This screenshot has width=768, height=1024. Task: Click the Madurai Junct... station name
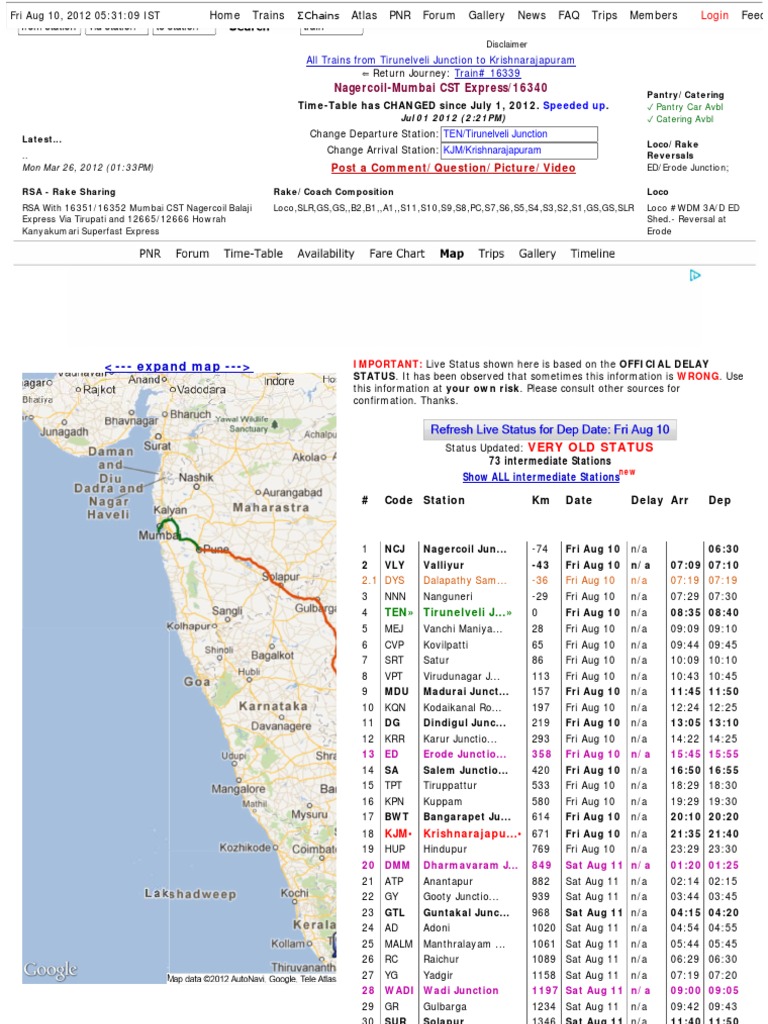coord(466,692)
